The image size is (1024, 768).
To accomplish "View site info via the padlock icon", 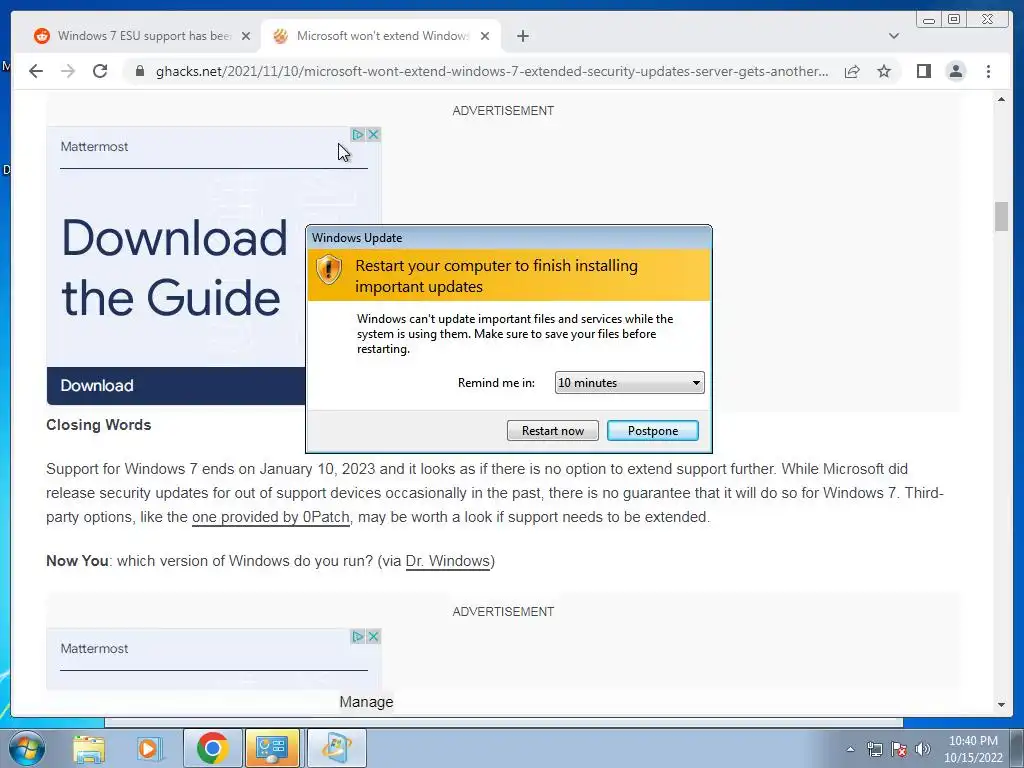I will tap(139, 71).
